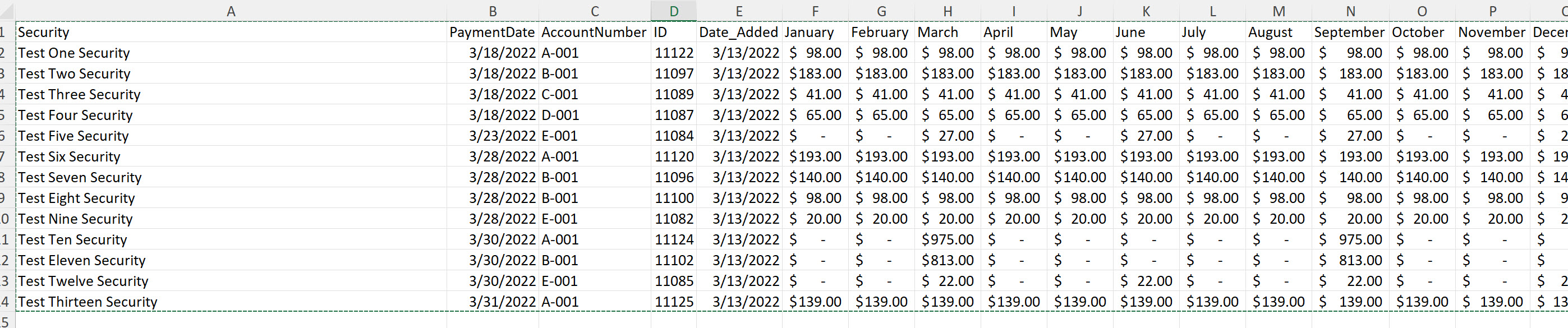Select column A header labeled Security

coord(230,10)
